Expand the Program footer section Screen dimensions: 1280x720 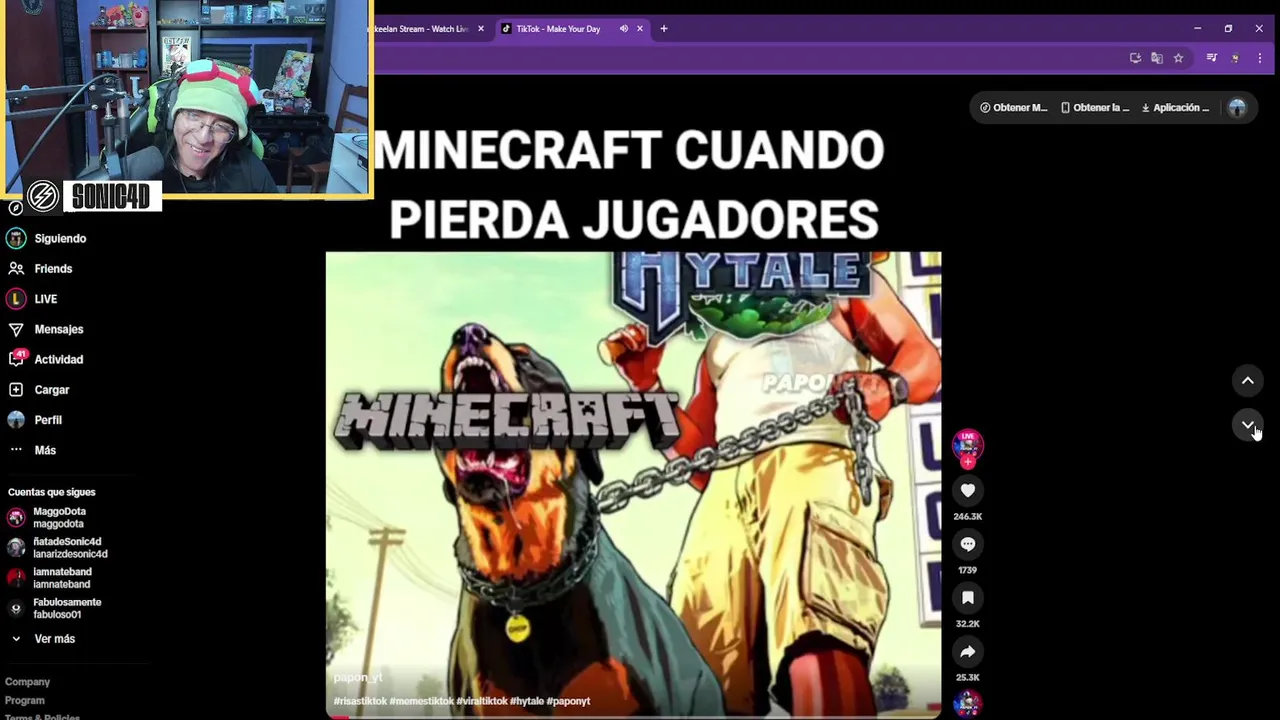pyautogui.click(x=25, y=701)
